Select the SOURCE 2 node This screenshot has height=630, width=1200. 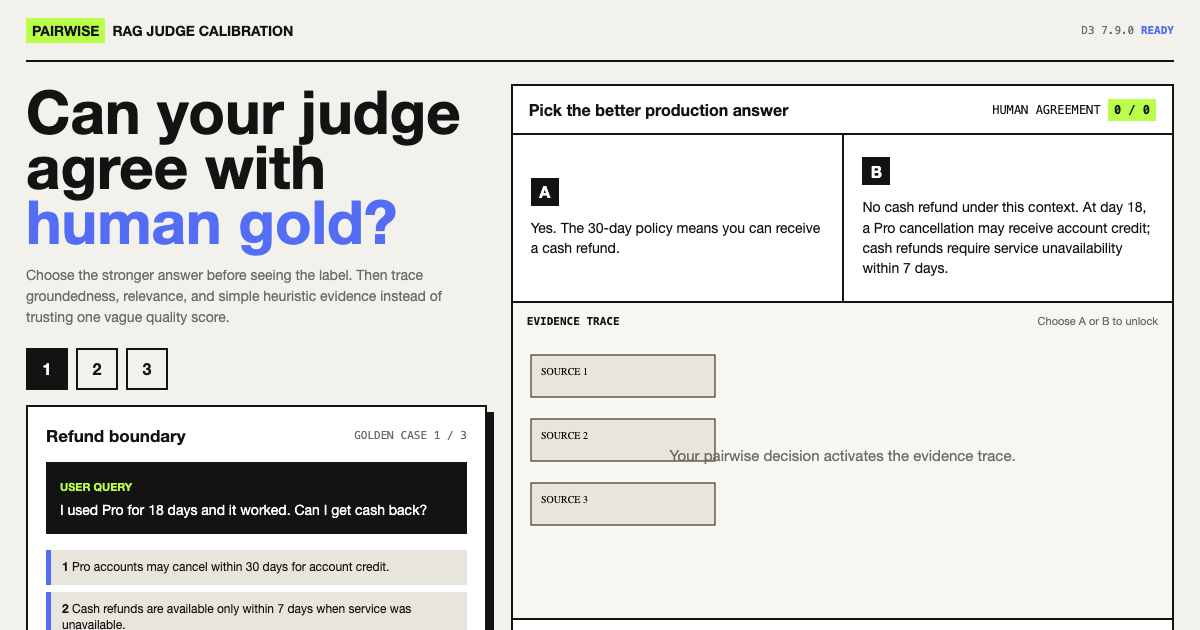click(623, 440)
